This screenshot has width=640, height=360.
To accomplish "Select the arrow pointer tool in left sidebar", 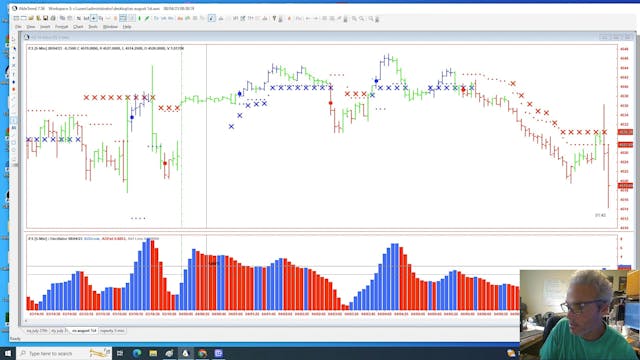I will click(13, 49).
